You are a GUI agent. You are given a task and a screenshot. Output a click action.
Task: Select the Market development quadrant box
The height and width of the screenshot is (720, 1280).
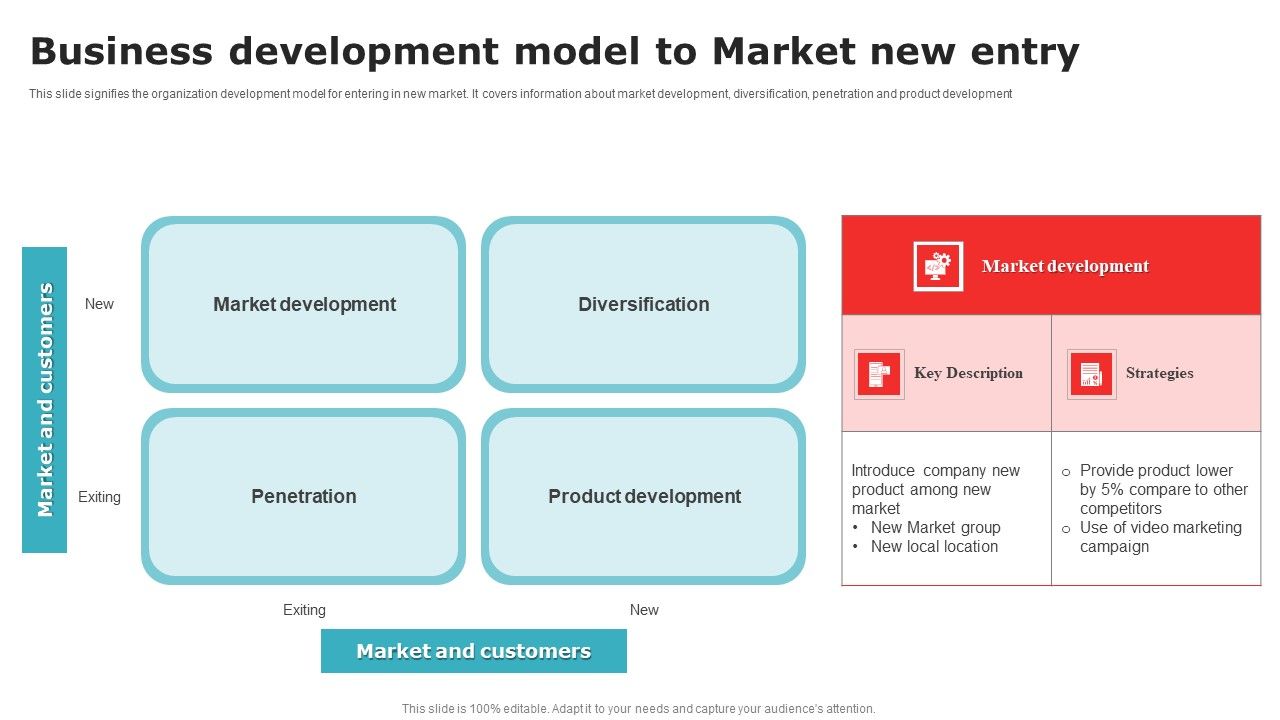pos(304,304)
